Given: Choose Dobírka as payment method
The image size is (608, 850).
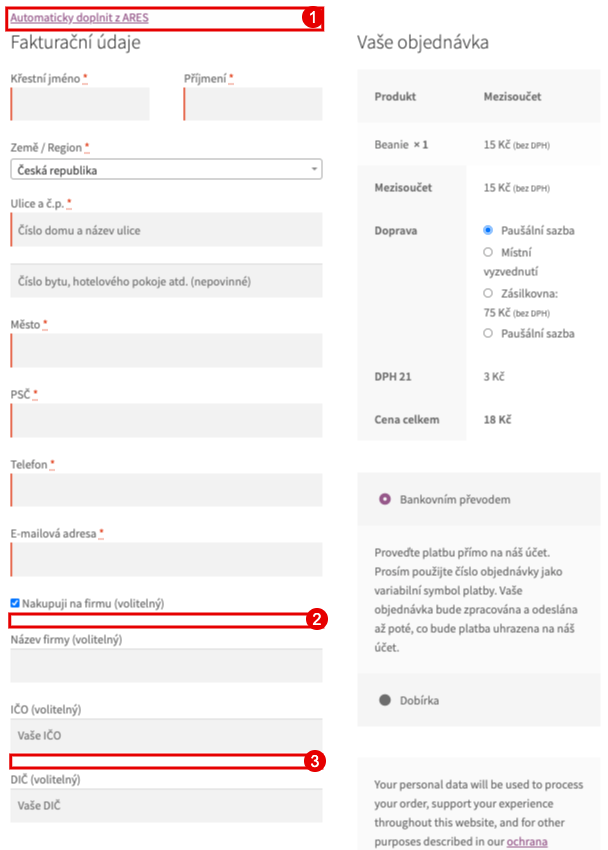Looking at the screenshot, I should pos(385,700).
